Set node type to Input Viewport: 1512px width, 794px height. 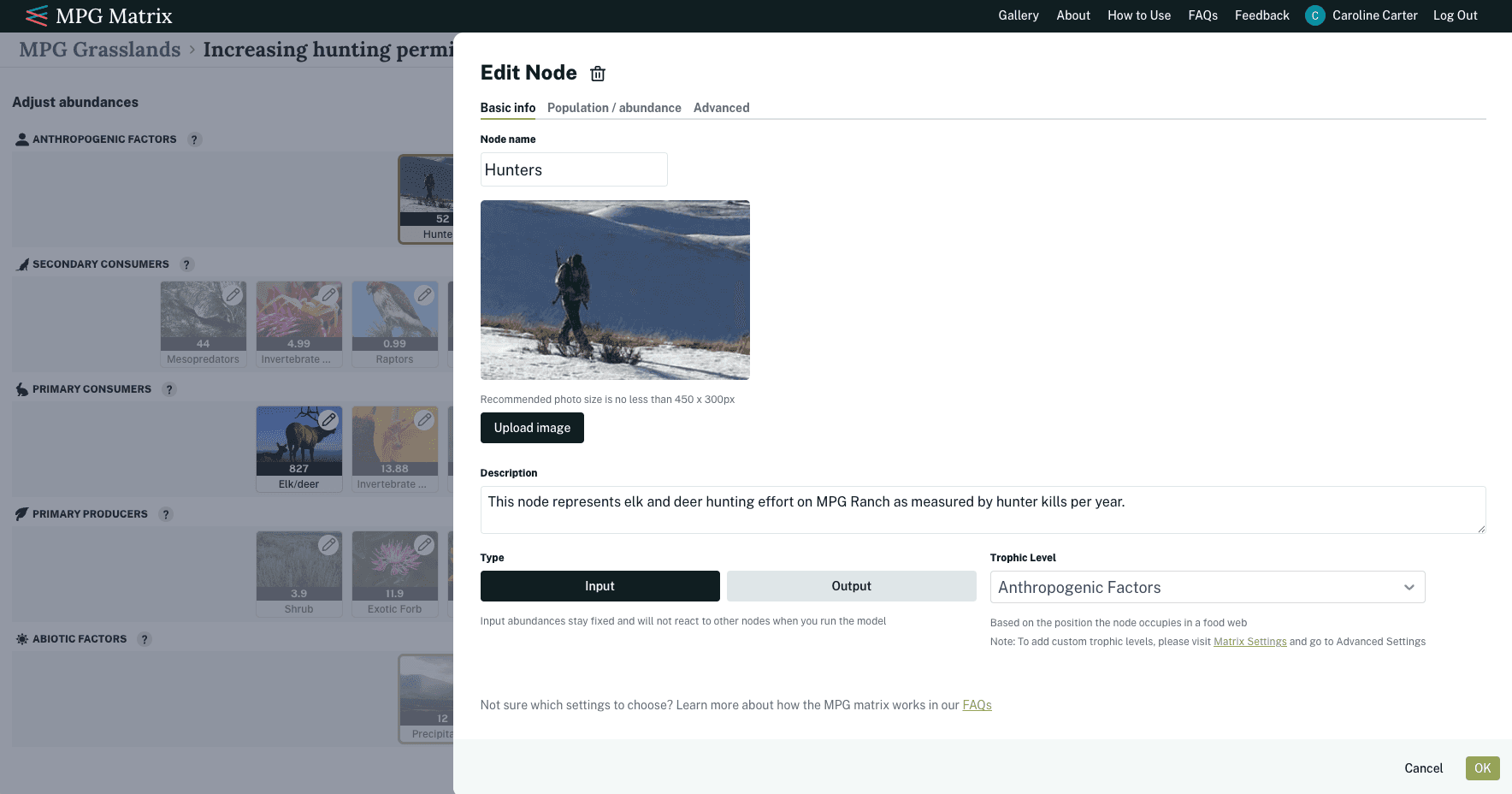[600, 586]
